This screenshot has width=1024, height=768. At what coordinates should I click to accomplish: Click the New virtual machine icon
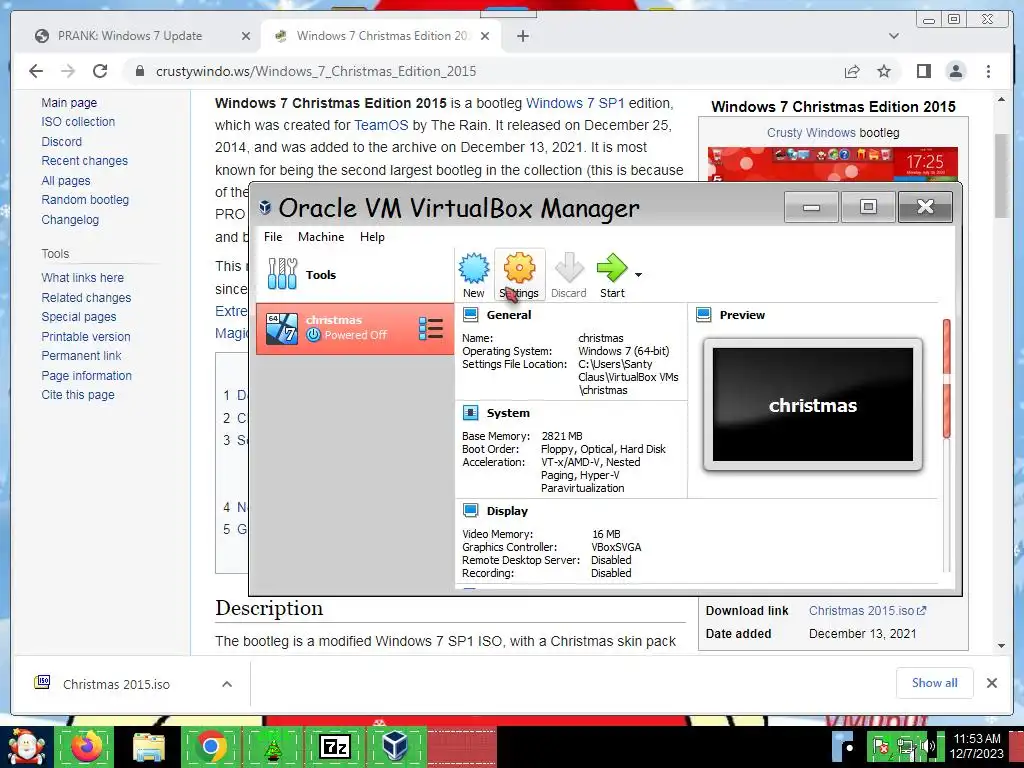[x=473, y=275]
